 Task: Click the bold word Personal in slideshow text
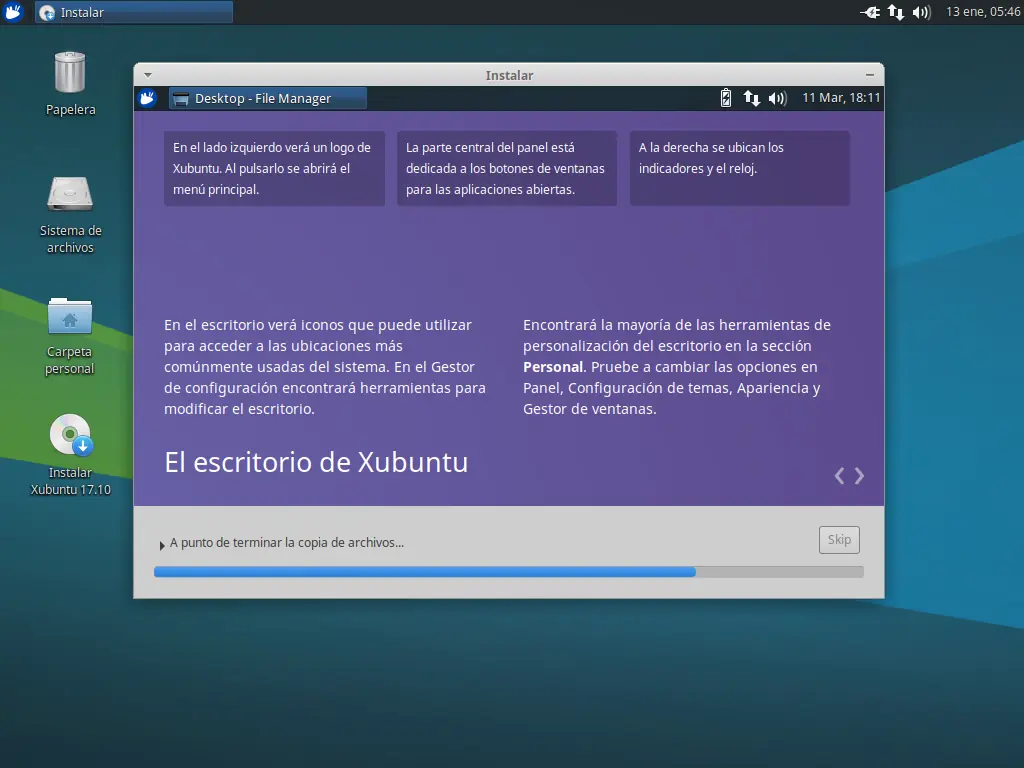coord(552,367)
